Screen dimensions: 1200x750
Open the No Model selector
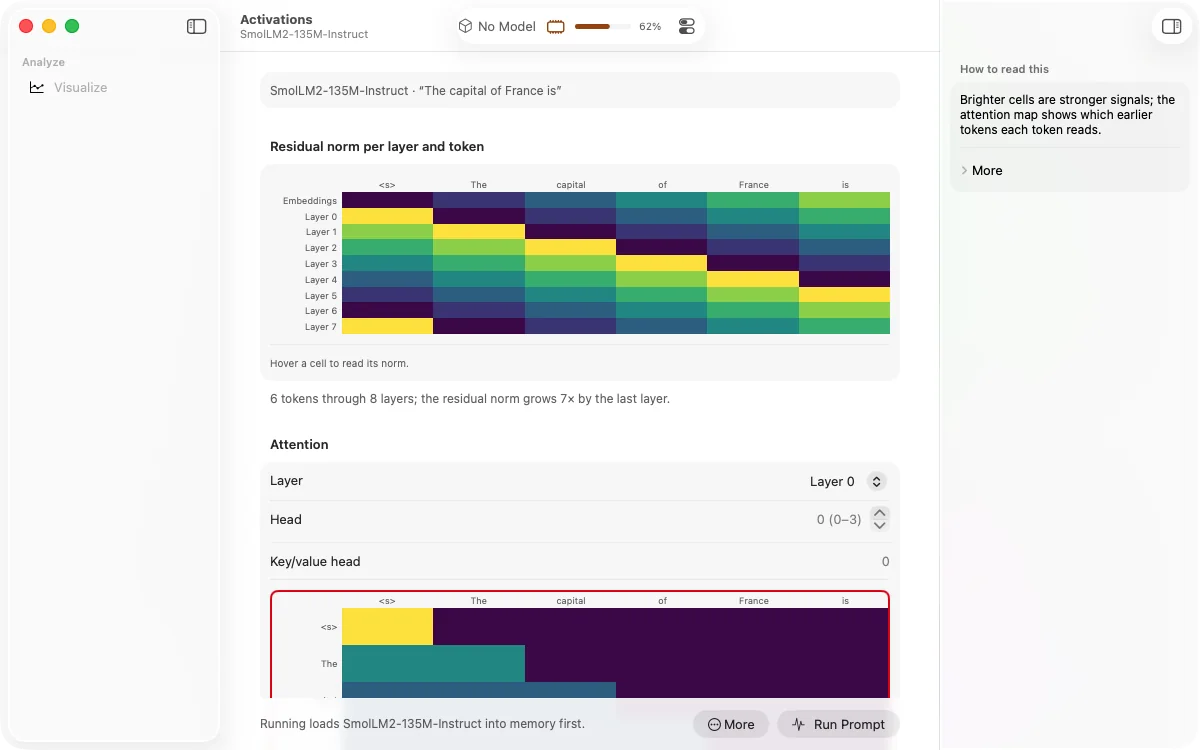(497, 27)
